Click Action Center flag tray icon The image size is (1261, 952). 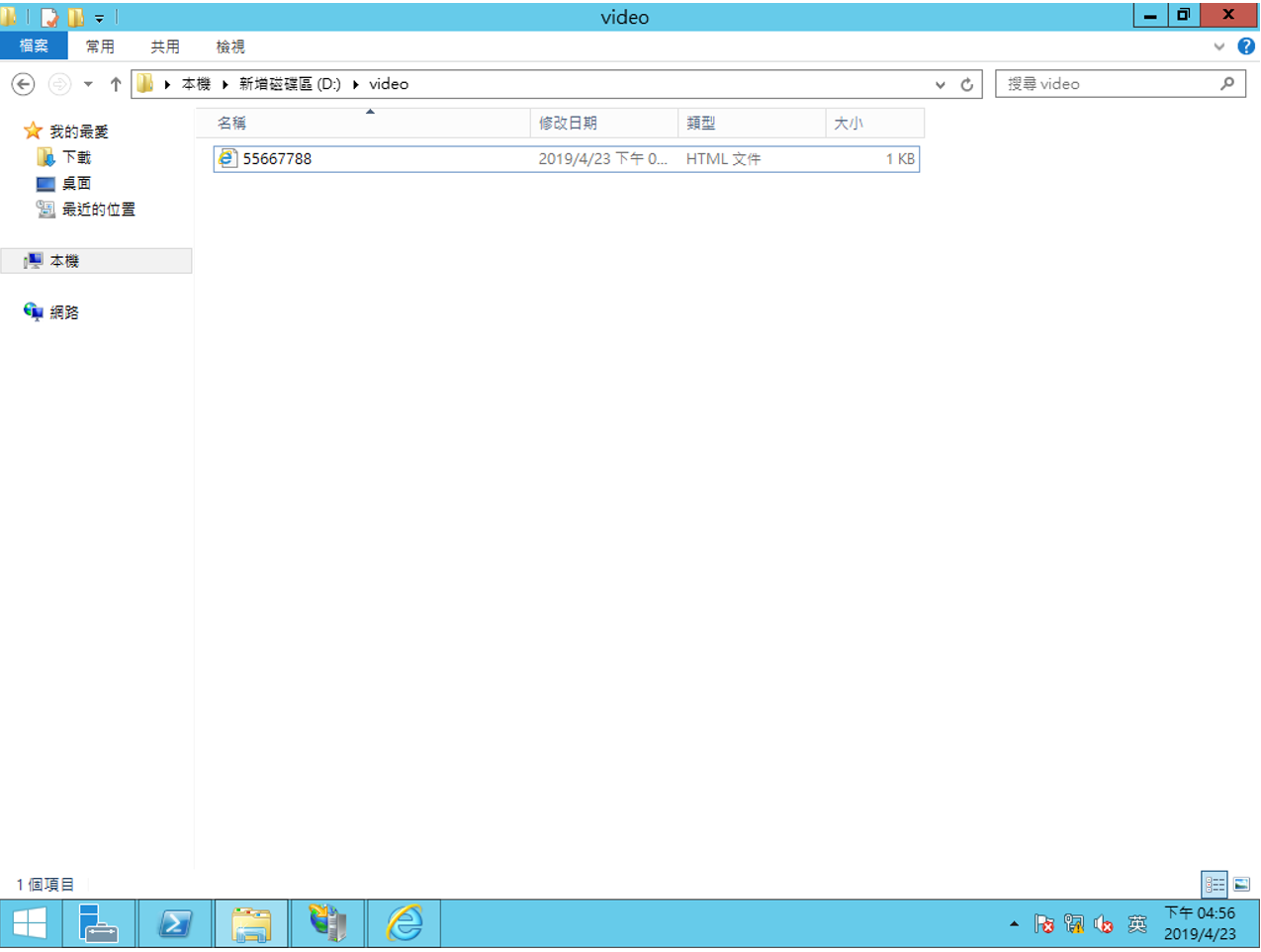click(1043, 924)
